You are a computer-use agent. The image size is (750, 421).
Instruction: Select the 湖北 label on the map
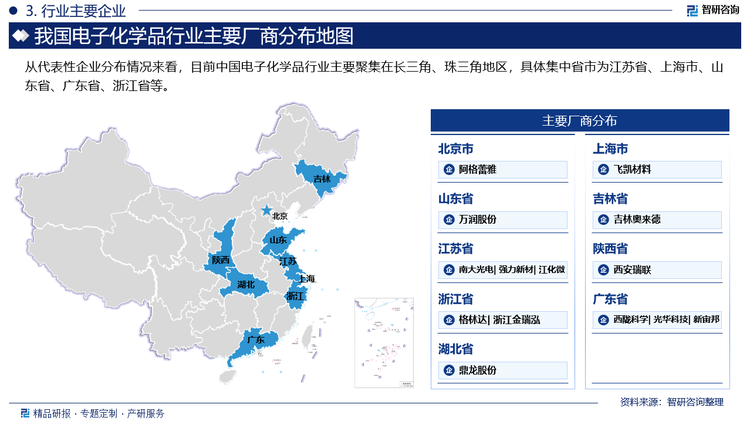click(246, 285)
